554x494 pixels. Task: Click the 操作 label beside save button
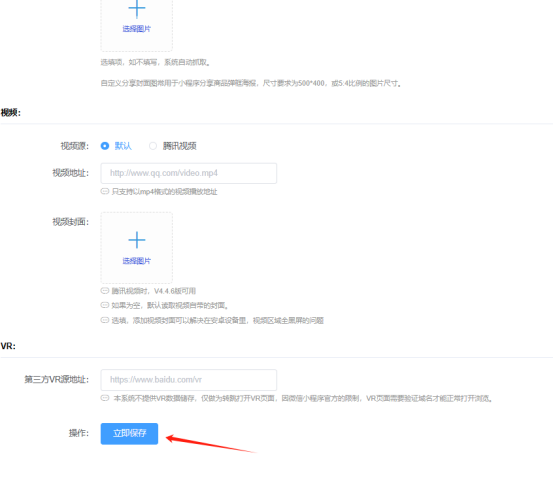tap(79, 433)
